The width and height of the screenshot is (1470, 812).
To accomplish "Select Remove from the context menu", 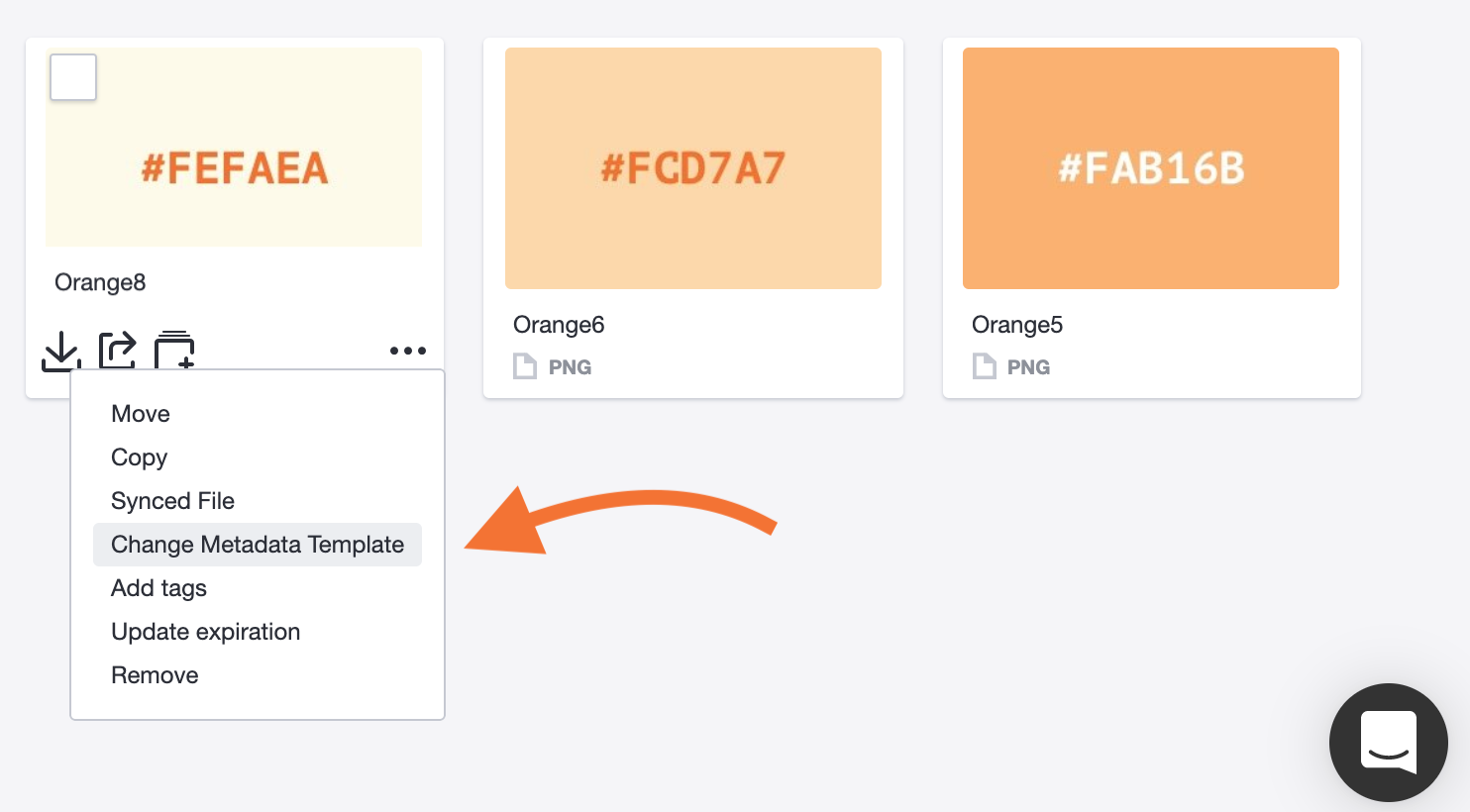I will [x=155, y=675].
